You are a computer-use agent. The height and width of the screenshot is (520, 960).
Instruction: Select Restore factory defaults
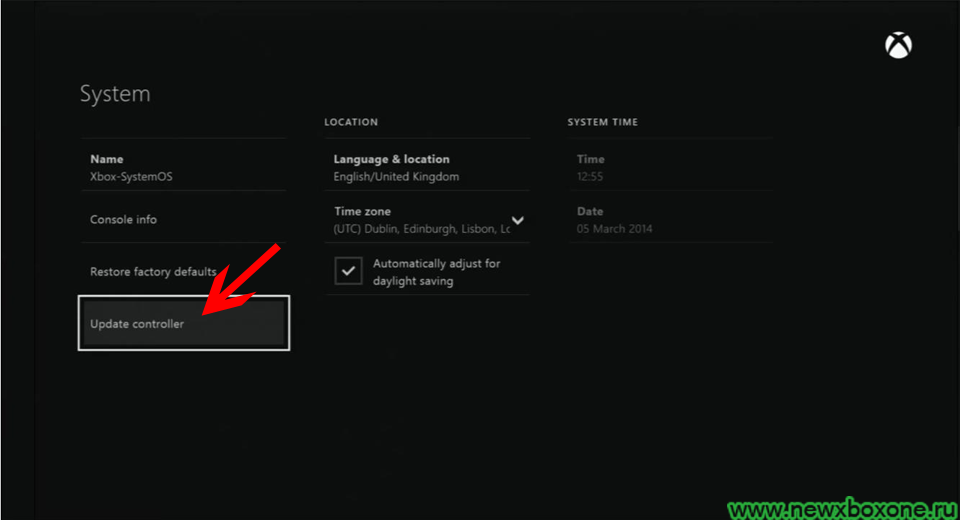pyautogui.click(x=183, y=269)
